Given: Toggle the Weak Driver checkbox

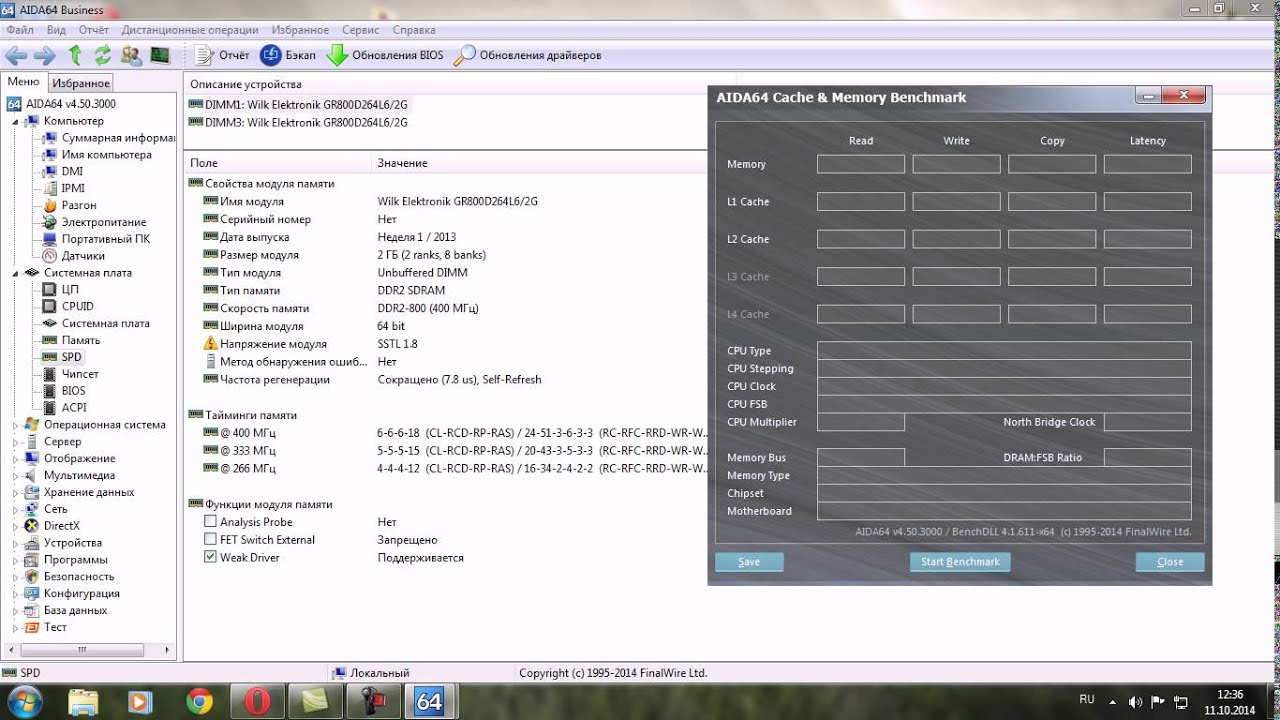Looking at the screenshot, I should click(x=210, y=557).
